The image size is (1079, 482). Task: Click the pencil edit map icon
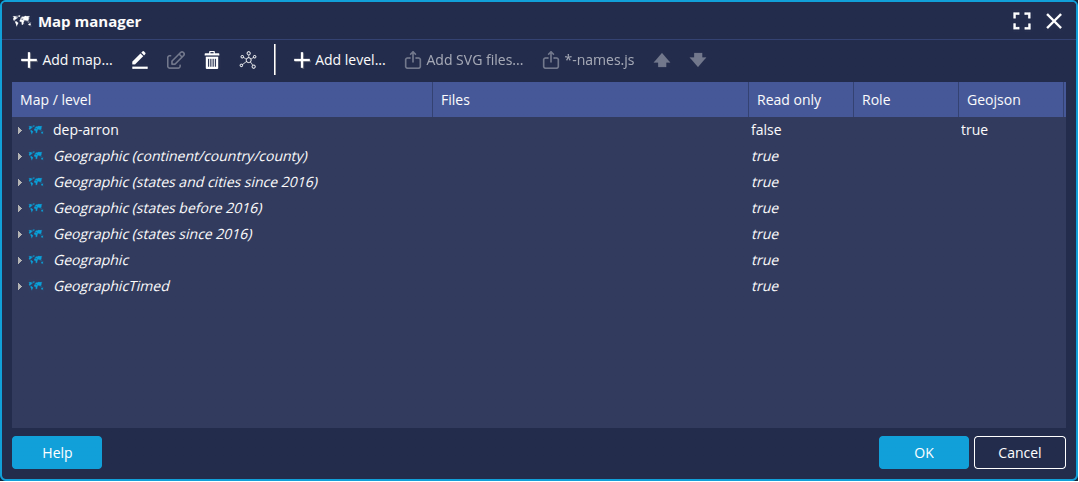click(140, 60)
